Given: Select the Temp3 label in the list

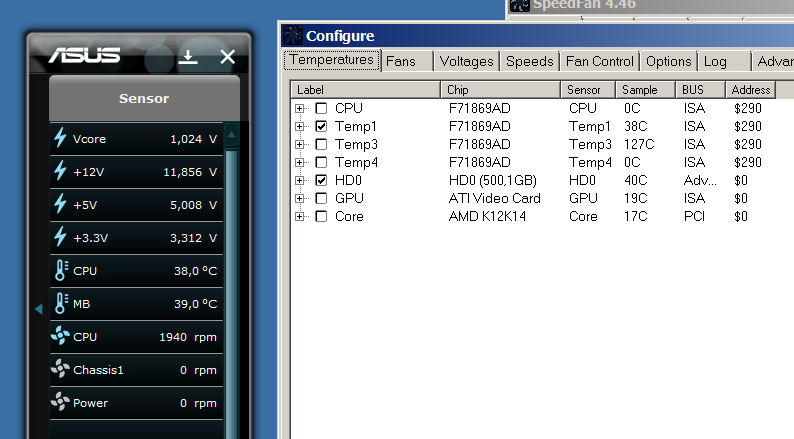Looking at the screenshot, I should [356, 144].
